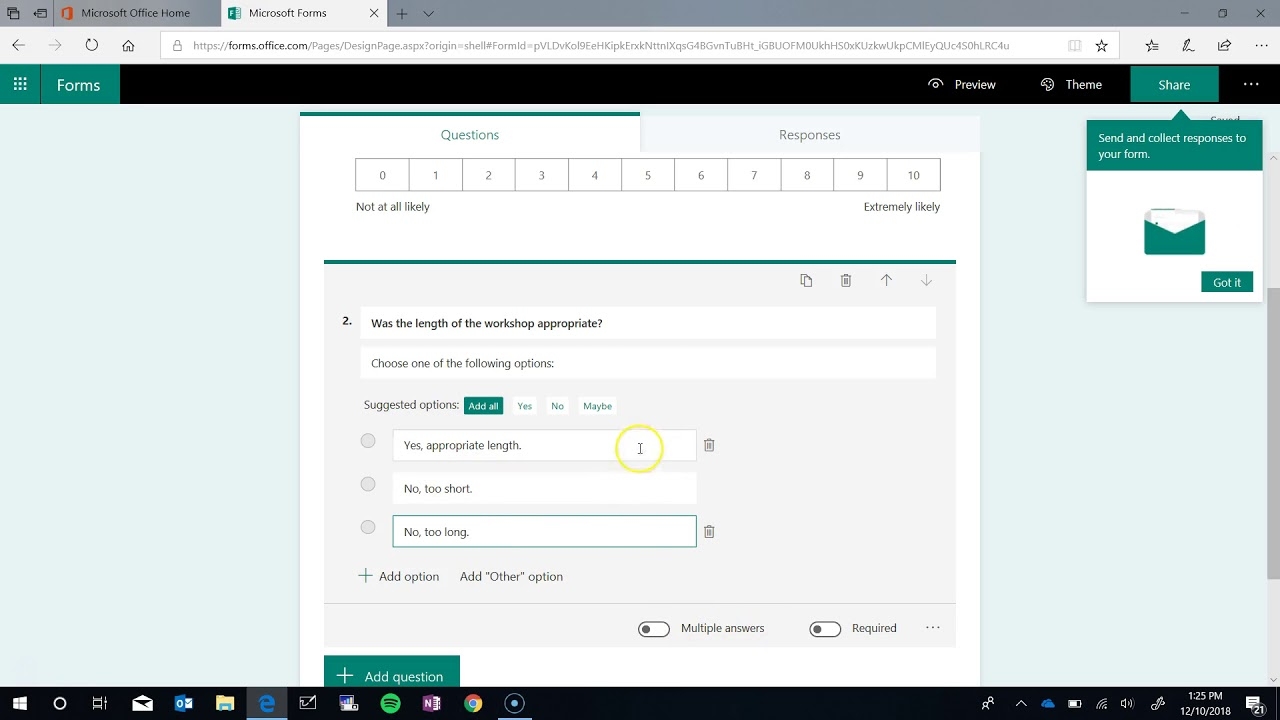Open Outlook from the taskbar

pyautogui.click(x=183, y=703)
